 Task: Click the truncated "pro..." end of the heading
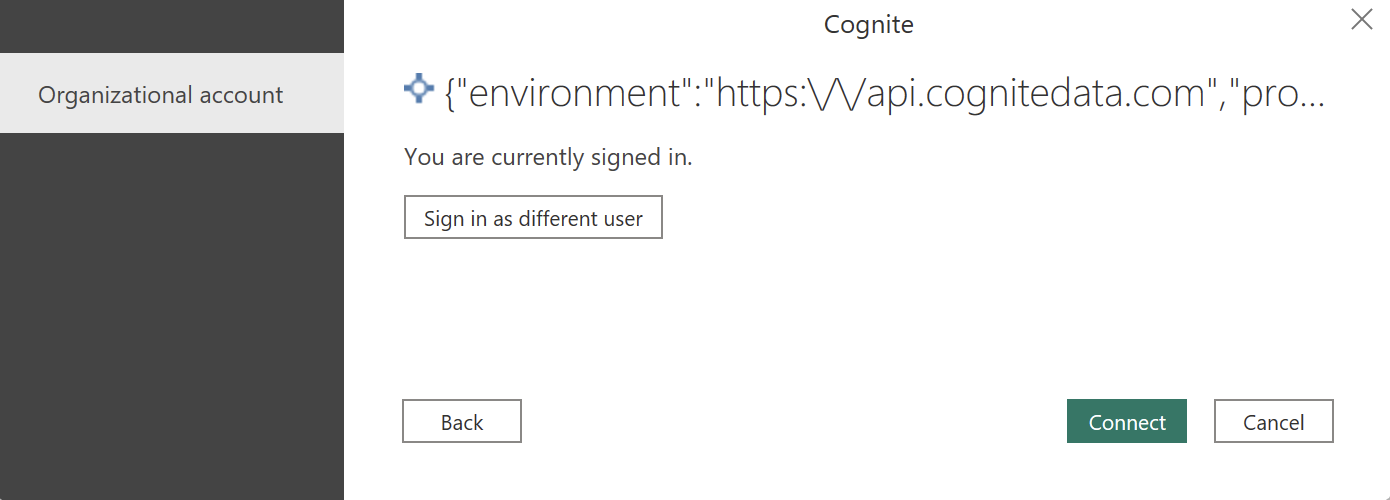tap(1284, 93)
